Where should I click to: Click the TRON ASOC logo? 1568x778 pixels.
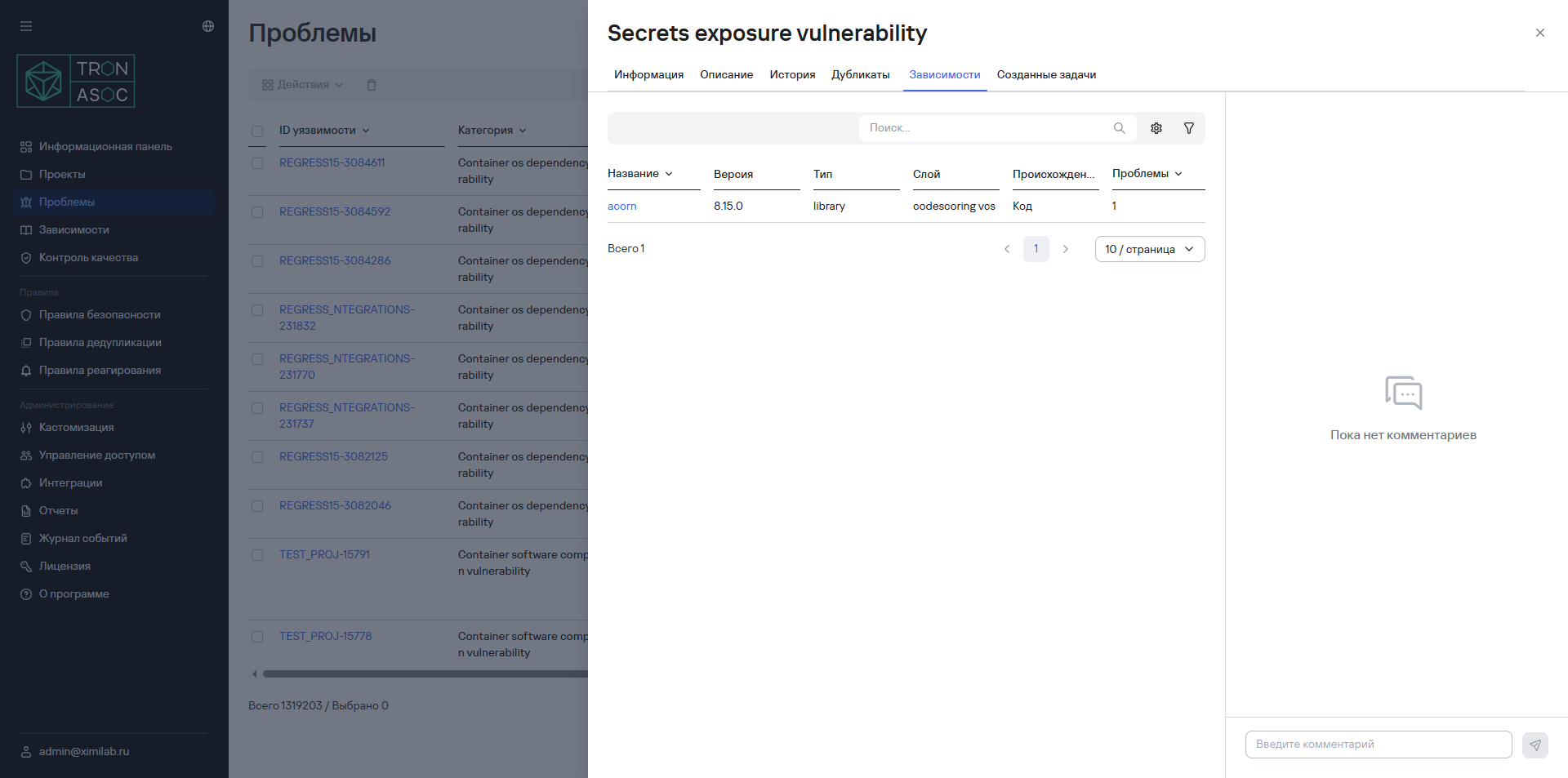76,82
